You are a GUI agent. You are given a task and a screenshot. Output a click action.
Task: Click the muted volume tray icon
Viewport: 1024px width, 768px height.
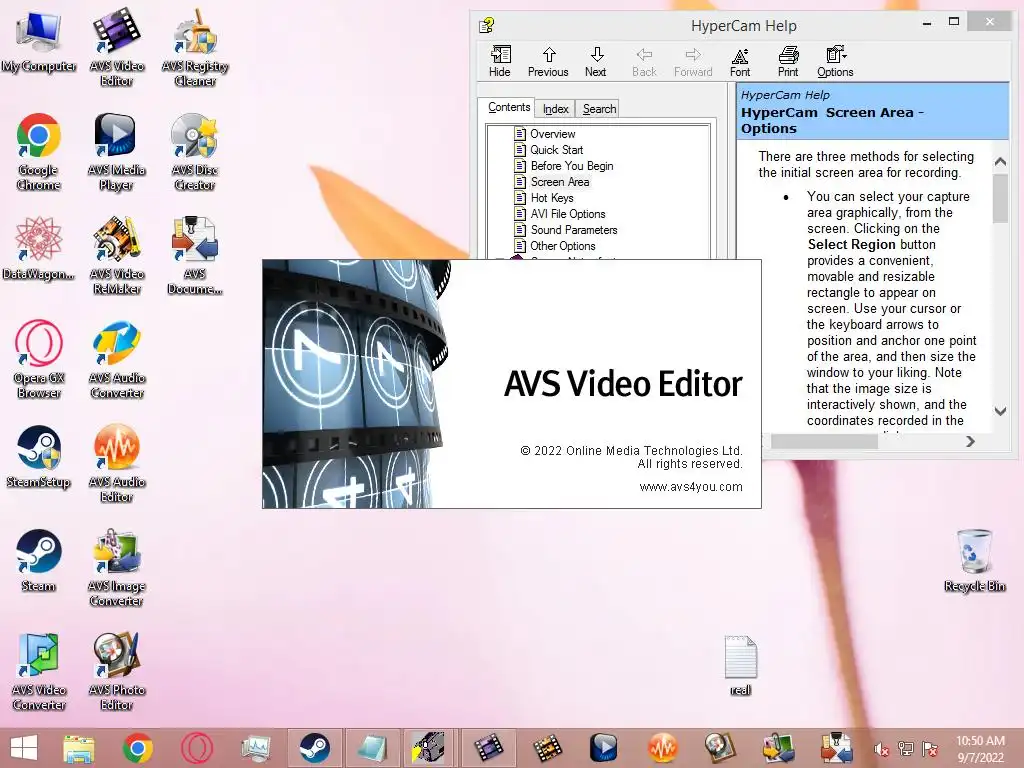(x=882, y=749)
